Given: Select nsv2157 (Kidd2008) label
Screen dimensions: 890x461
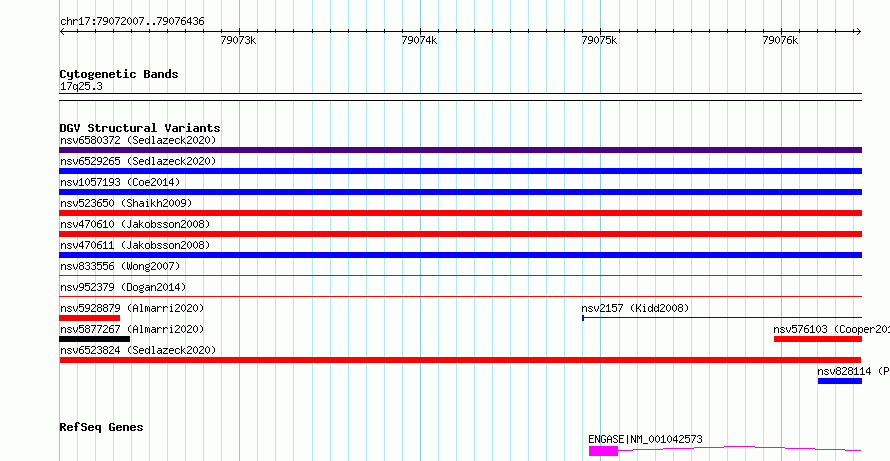Looking at the screenshot, I should (x=635, y=308).
